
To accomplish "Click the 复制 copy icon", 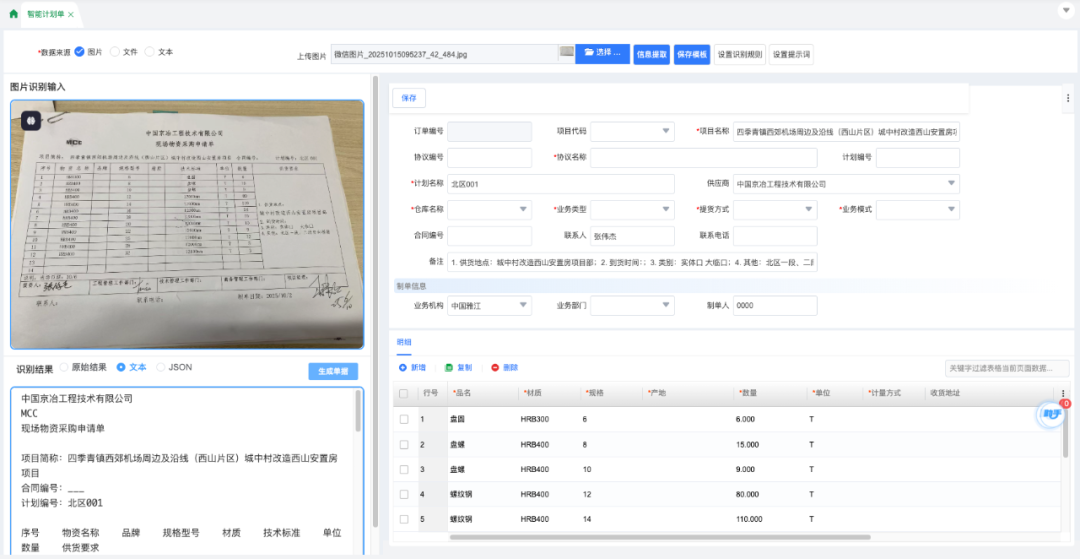I will point(449,368).
